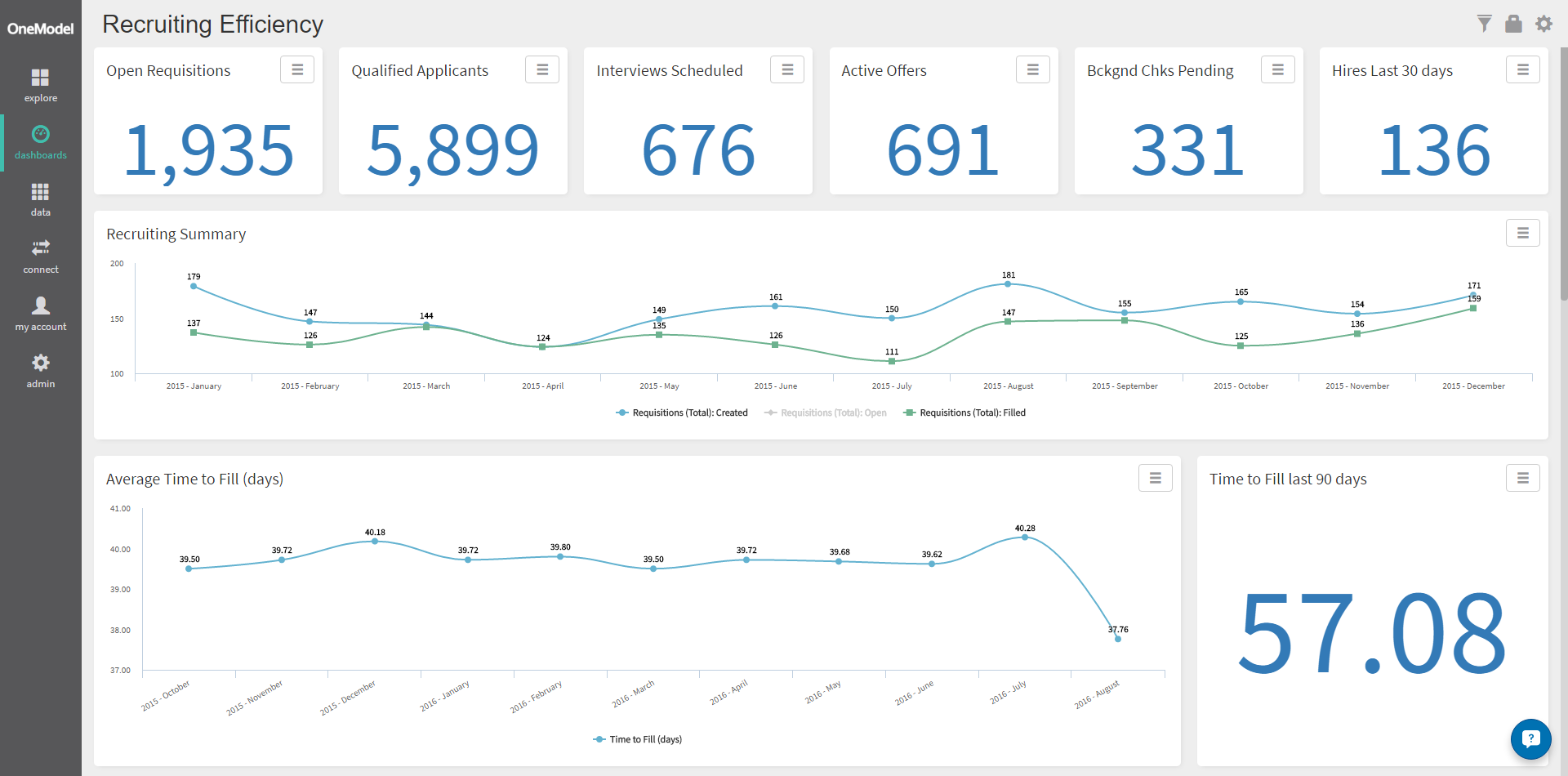
Task: Open the Open Requisitions tile menu
Action: (x=297, y=70)
